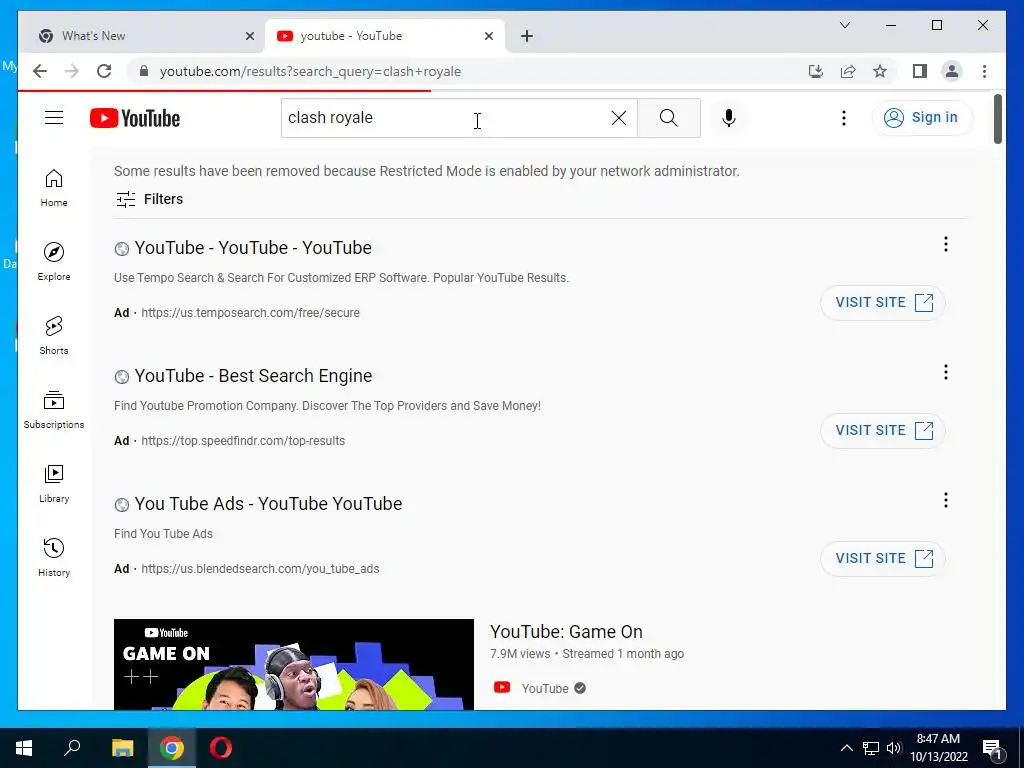Viewport: 1024px width, 768px height.
Task: Open options for You Tube Ads ad
Action: [946, 500]
